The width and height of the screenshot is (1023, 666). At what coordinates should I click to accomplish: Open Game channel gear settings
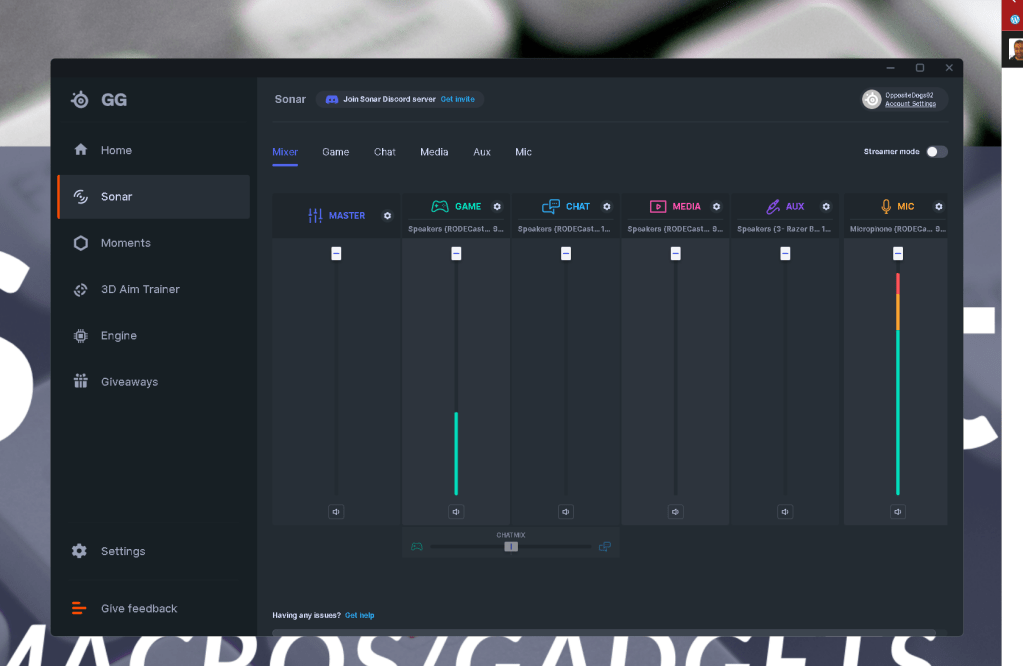coord(497,206)
